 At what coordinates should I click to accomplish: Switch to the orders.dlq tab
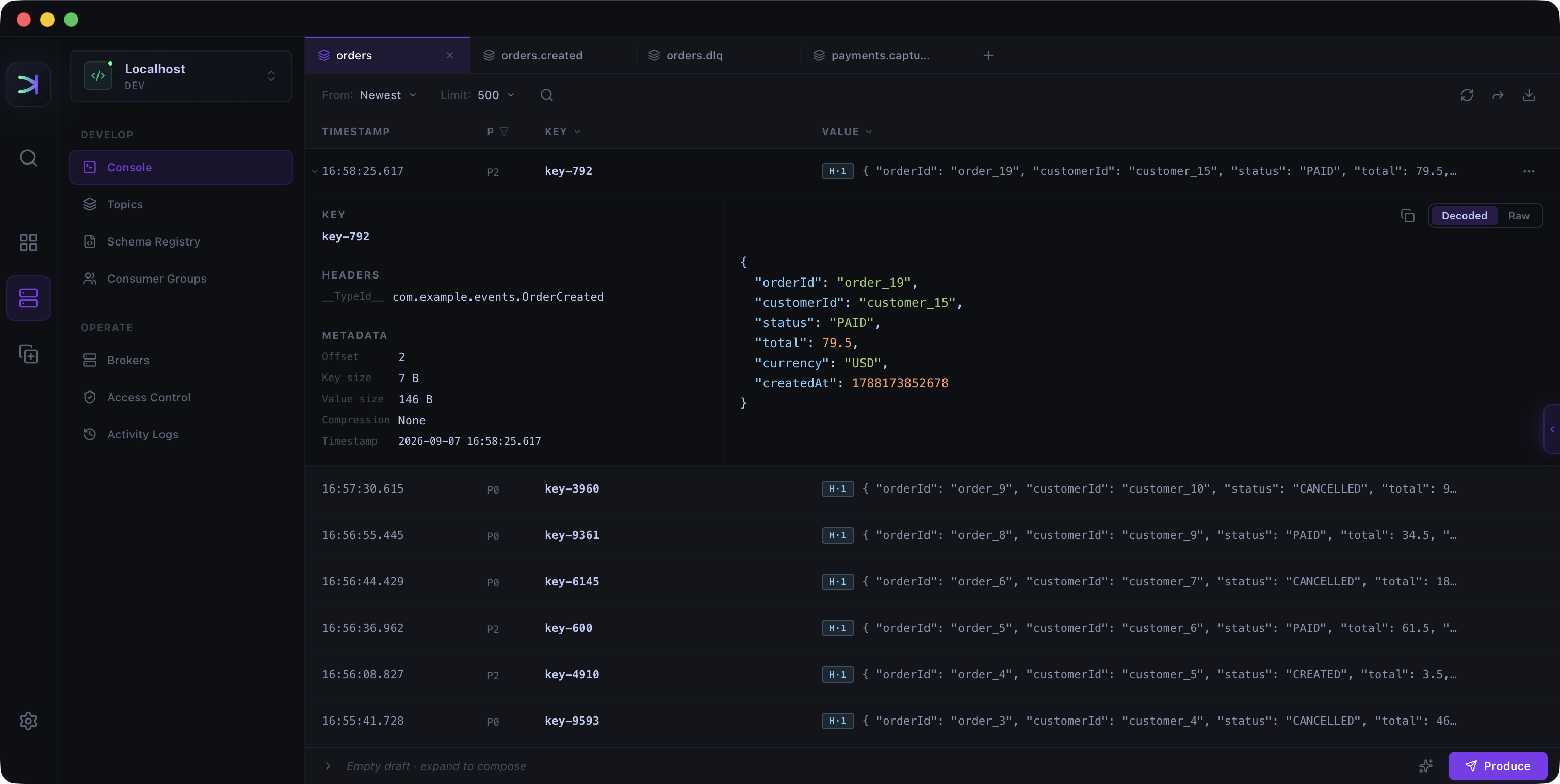[718, 55]
